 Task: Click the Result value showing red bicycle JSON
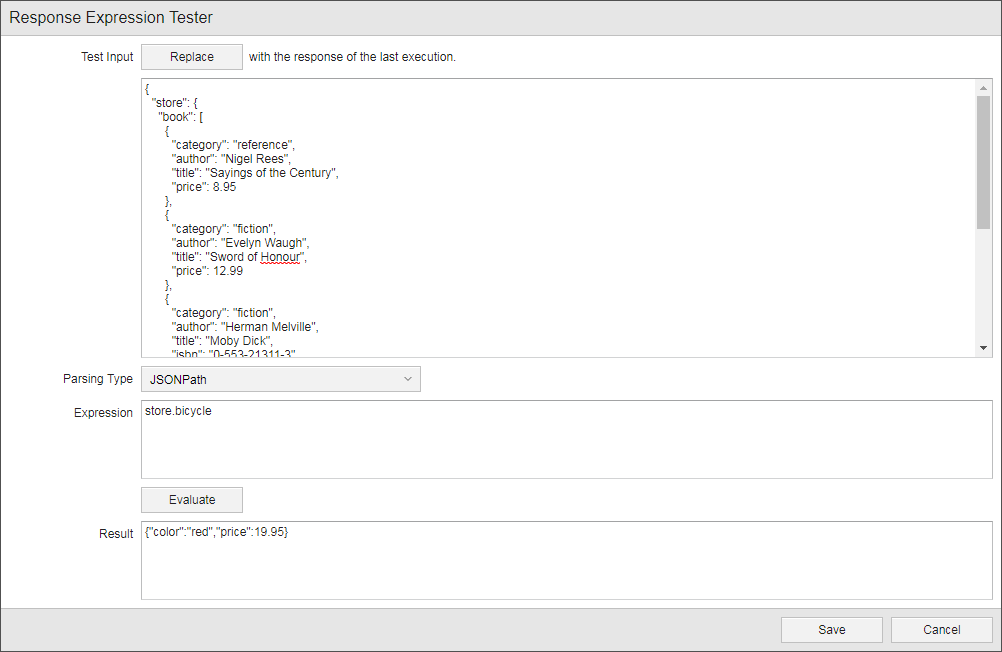click(x=216, y=532)
